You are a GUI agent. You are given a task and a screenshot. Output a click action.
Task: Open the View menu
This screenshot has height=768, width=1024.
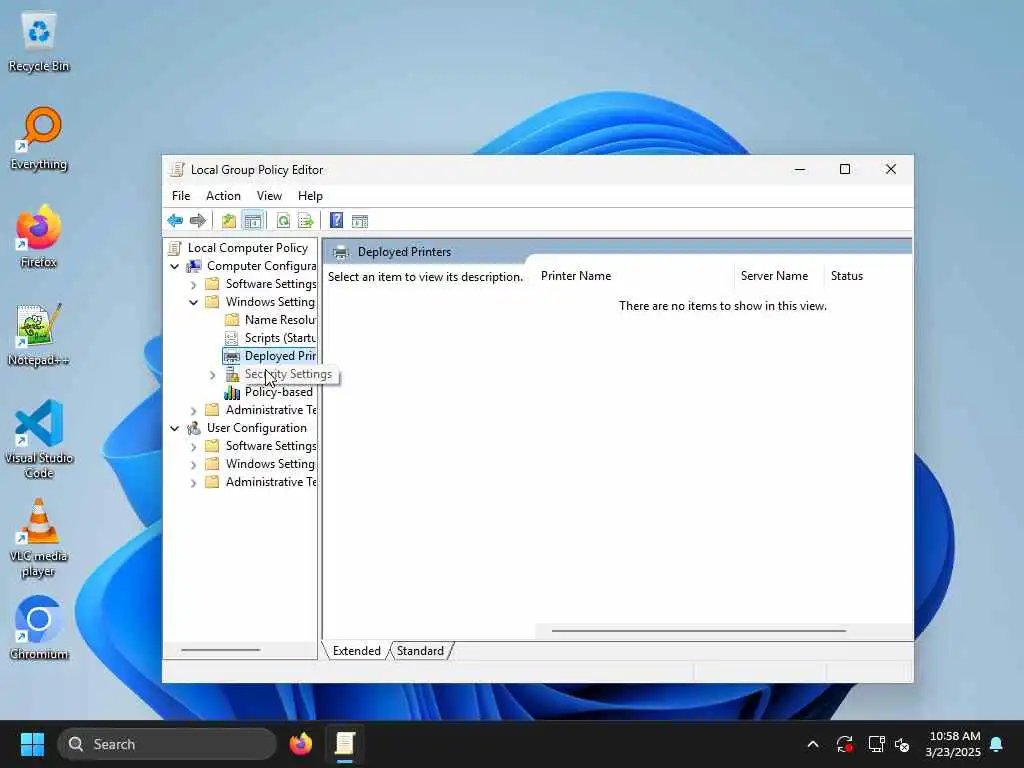[269, 196]
